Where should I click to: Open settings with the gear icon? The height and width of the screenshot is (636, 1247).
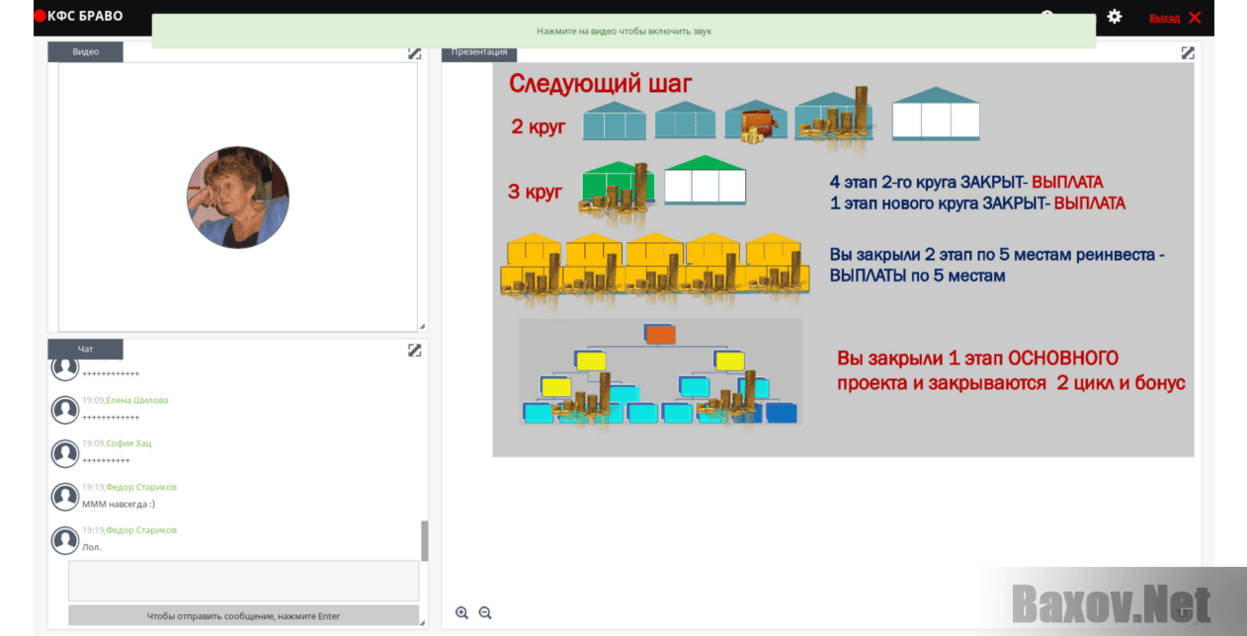(x=1114, y=17)
